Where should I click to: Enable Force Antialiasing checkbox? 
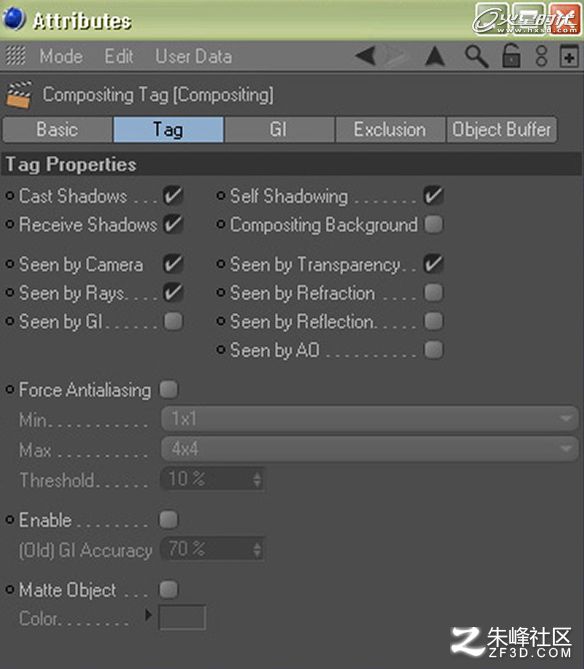(x=169, y=390)
